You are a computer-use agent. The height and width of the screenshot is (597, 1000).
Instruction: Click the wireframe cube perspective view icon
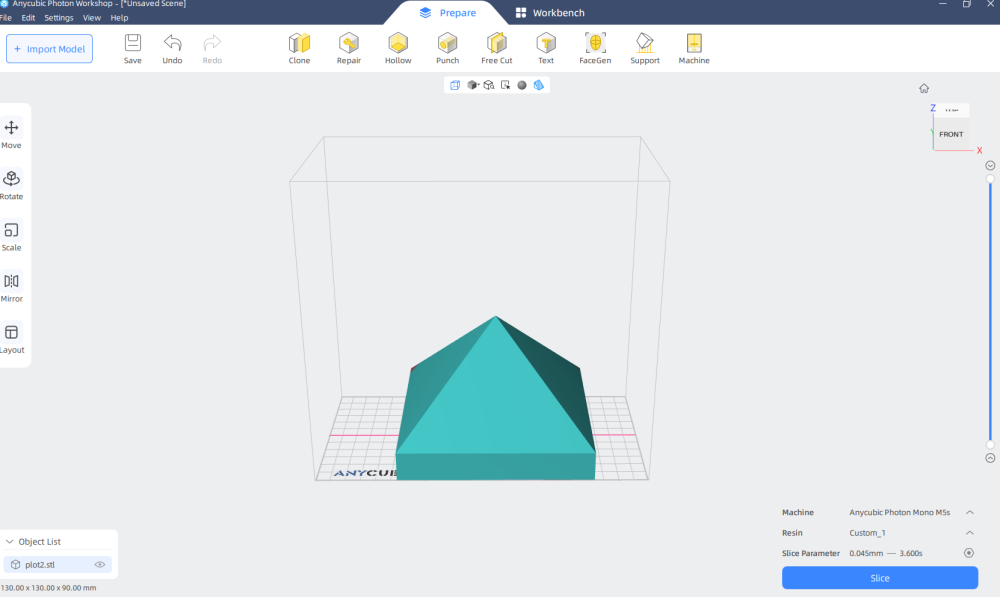(x=455, y=85)
